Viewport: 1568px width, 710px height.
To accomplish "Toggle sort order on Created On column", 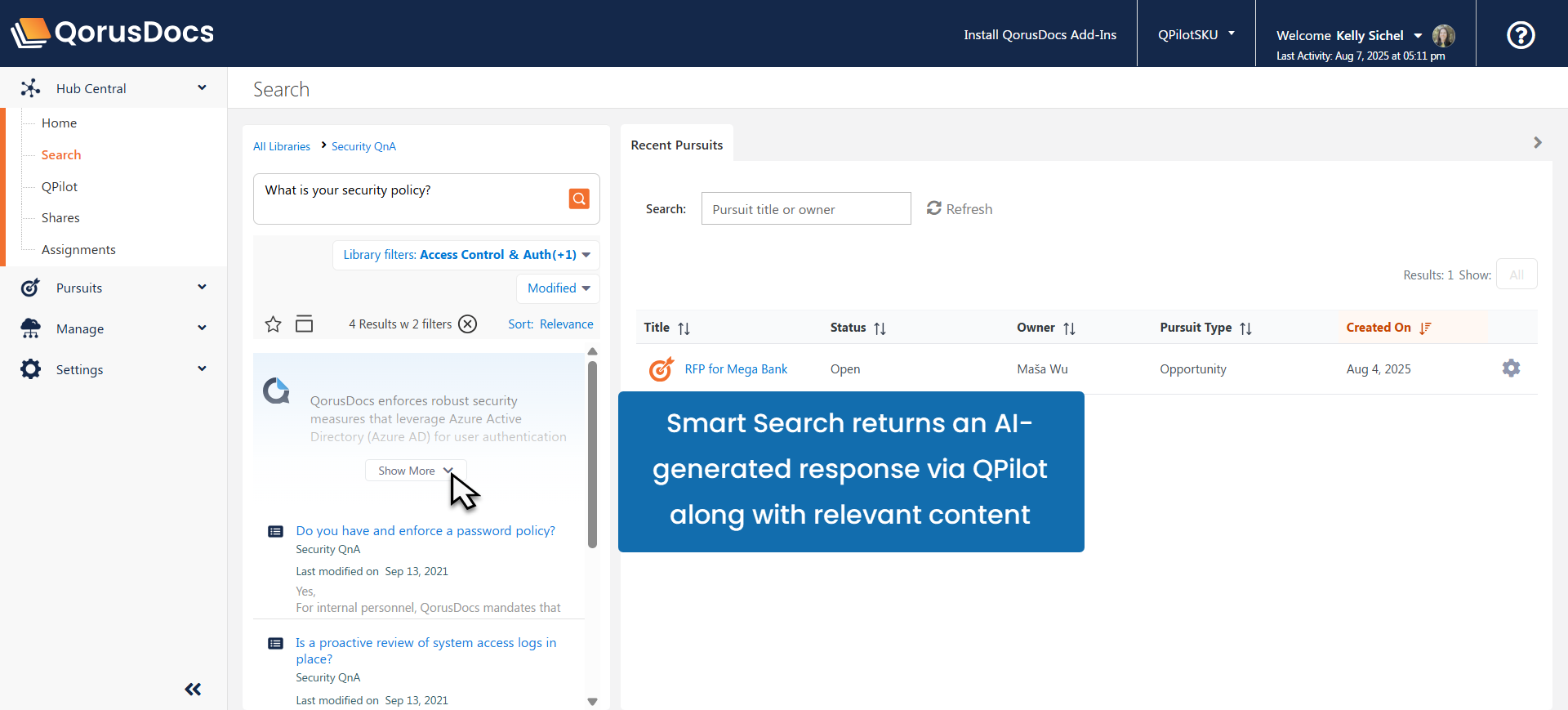I will coord(1425,328).
